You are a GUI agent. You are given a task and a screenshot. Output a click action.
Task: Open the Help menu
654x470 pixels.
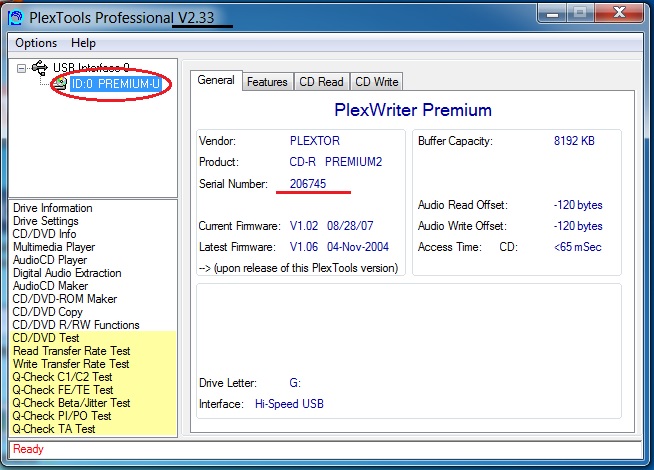(83, 43)
